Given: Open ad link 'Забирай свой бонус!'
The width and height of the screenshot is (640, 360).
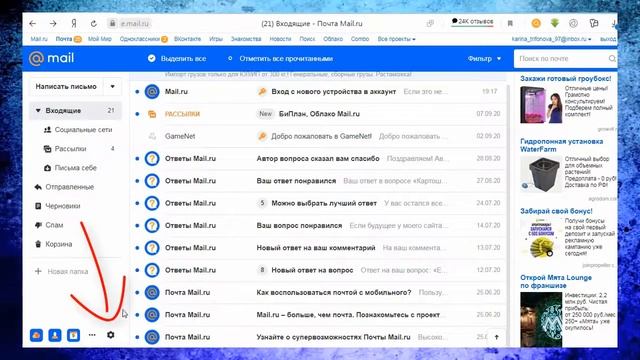Looking at the screenshot, I should click(x=556, y=211).
